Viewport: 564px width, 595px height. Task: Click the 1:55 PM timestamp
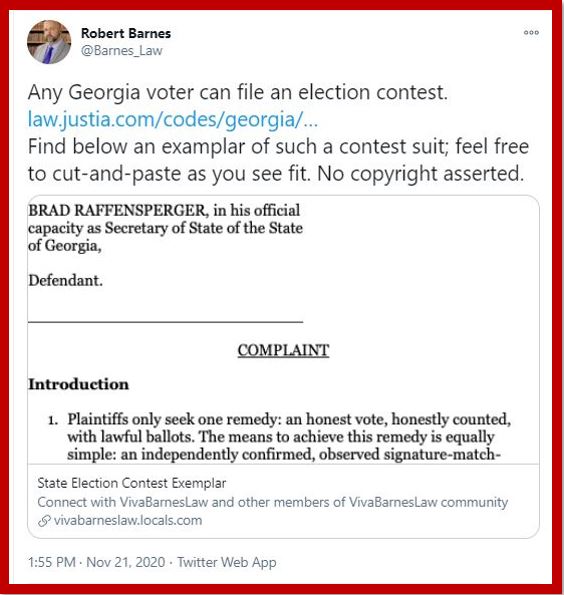[x=52, y=562]
